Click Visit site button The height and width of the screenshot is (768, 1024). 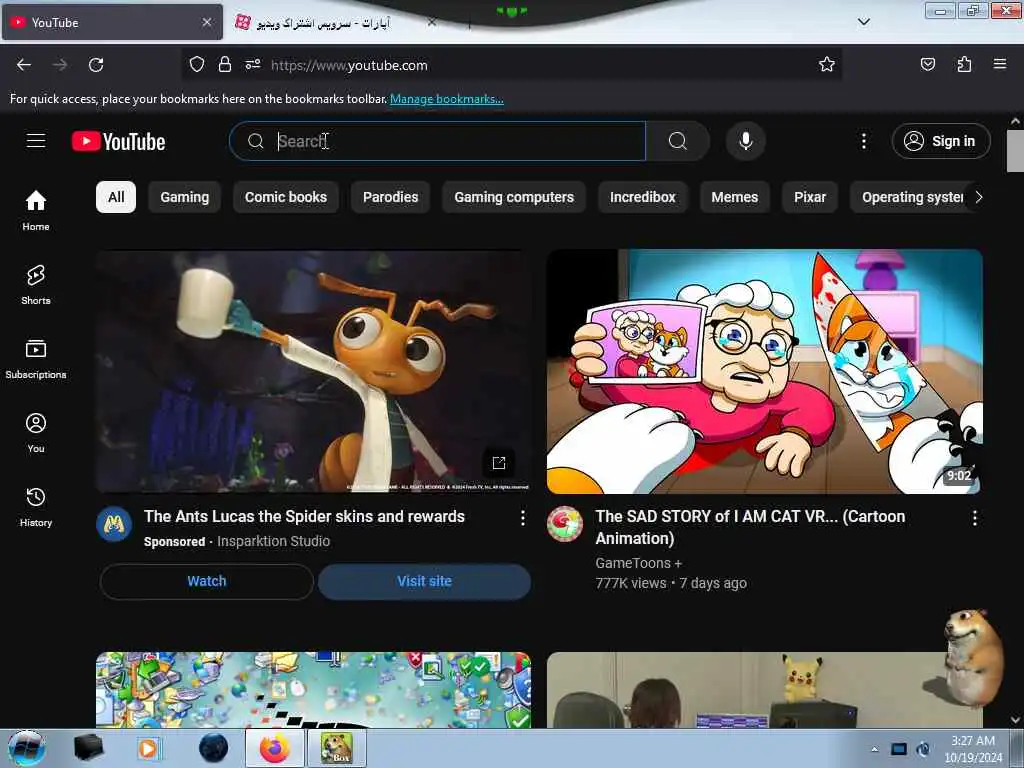(x=424, y=581)
